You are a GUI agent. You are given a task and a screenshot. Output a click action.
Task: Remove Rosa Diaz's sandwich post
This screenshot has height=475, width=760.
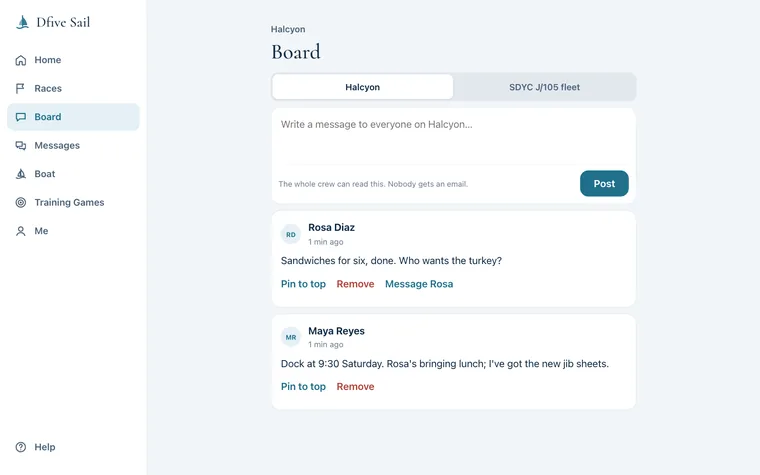355,284
